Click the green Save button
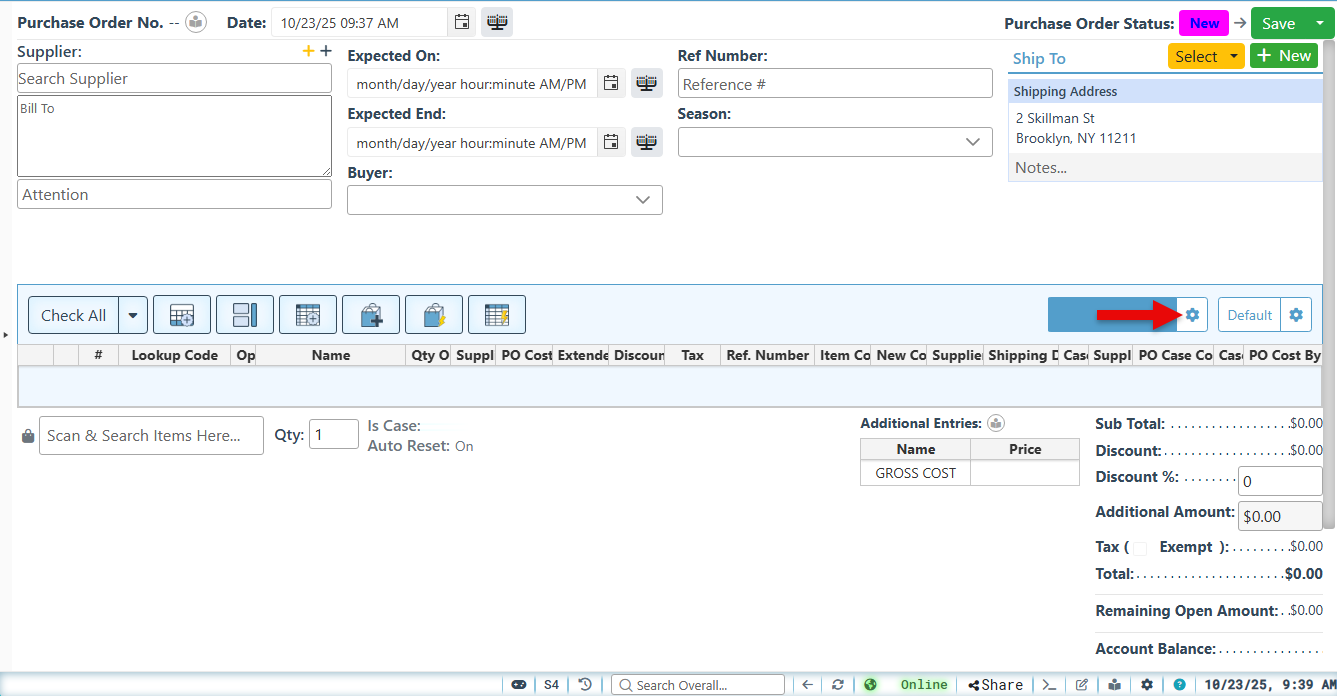Screen dimensions: 1337x696 tap(1278, 24)
